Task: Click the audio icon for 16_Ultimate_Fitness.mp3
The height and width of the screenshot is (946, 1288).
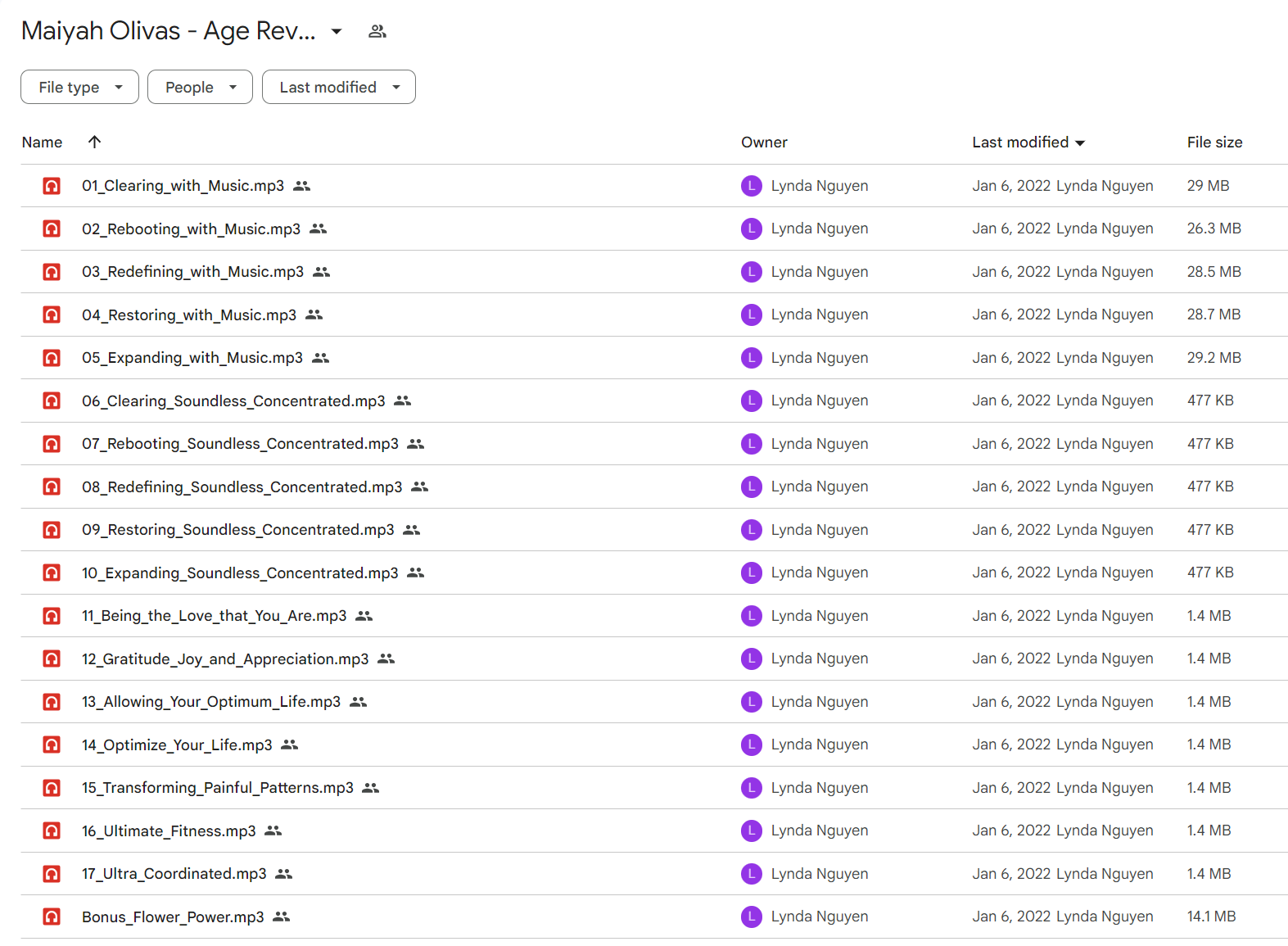Action: (x=52, y=831)
